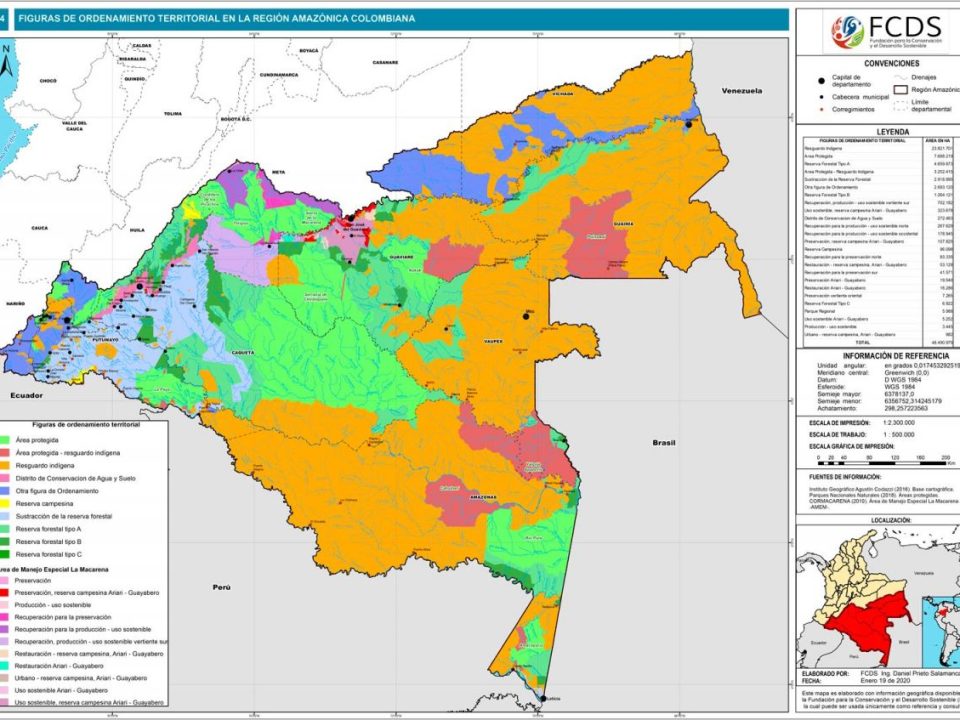Image resolution: width=960 pixels, height=720 pixels.
Task: Pick the Reserva campesina yellow swatch
Action: point(7,503)
